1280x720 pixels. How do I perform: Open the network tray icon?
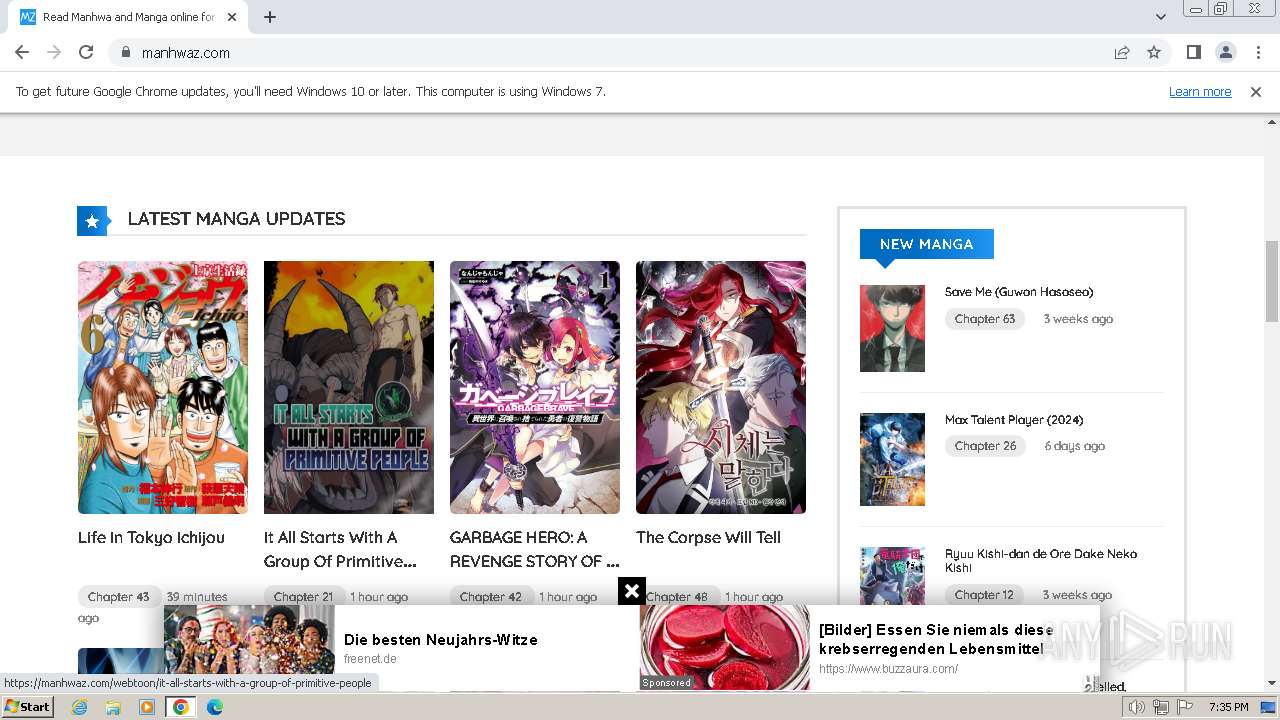[x=1161, y=707]
